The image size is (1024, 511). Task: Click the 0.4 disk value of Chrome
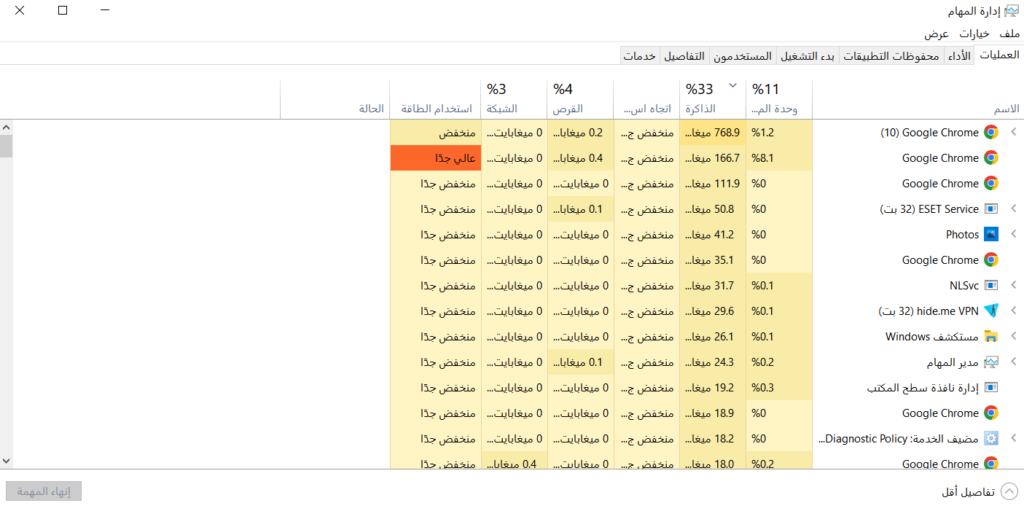pos(581,157)
